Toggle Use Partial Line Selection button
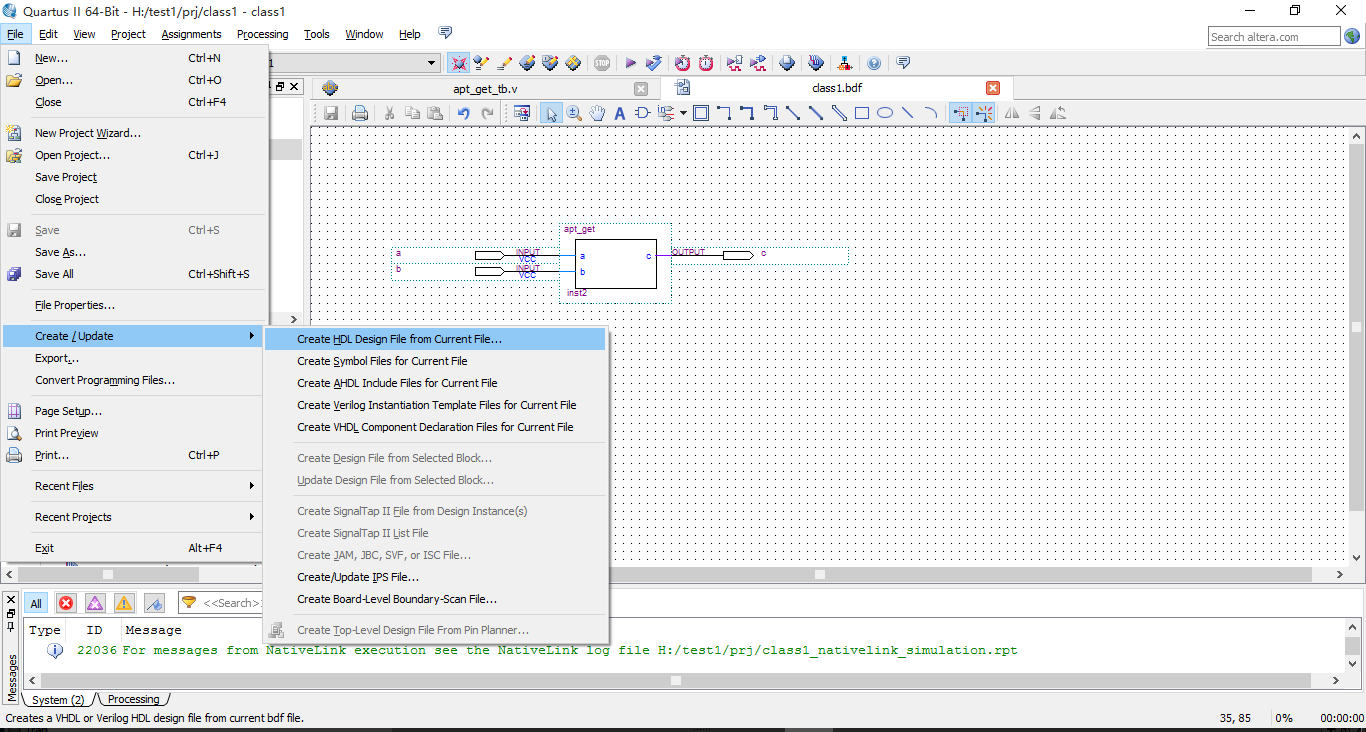The width and height of the screenshot is (1366, 732). pos(984,113)
